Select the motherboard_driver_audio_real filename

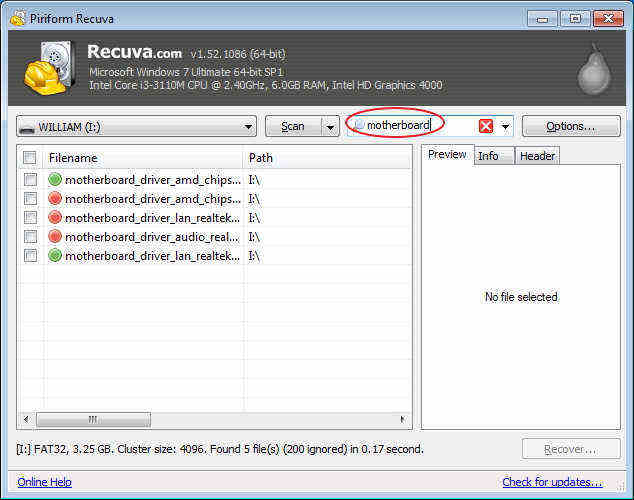pos(152,237)
